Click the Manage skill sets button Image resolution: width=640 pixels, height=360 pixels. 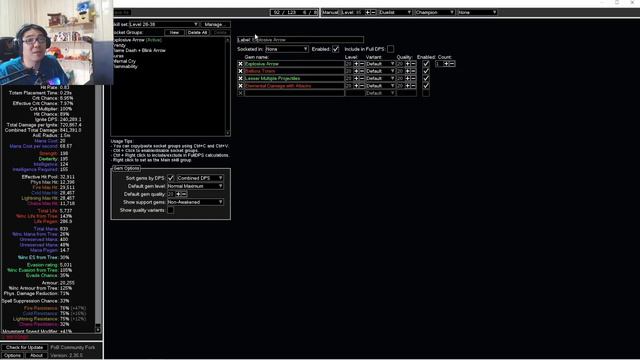pos(215,24)
